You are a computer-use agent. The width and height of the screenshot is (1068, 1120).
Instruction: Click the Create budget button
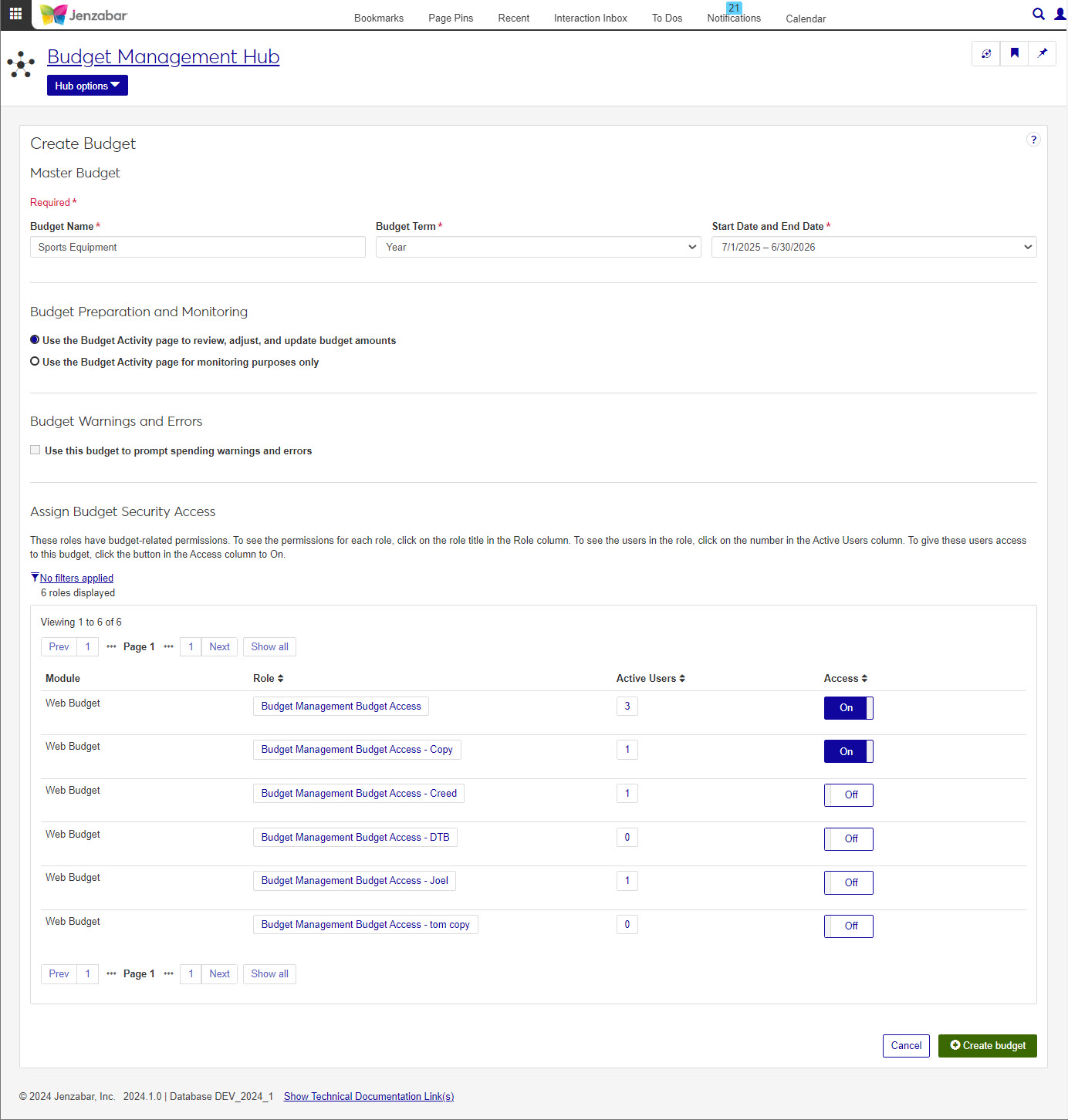click(x=987, y=1045)
